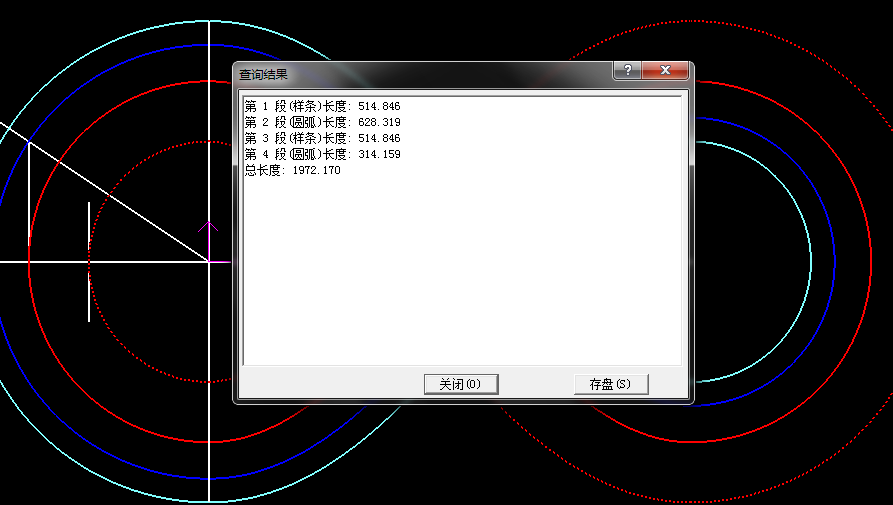The image size is (893, 505).
Task: Select the line '第 2 段(圆弧)长度: 628.319'
Action: pos(322,122)
